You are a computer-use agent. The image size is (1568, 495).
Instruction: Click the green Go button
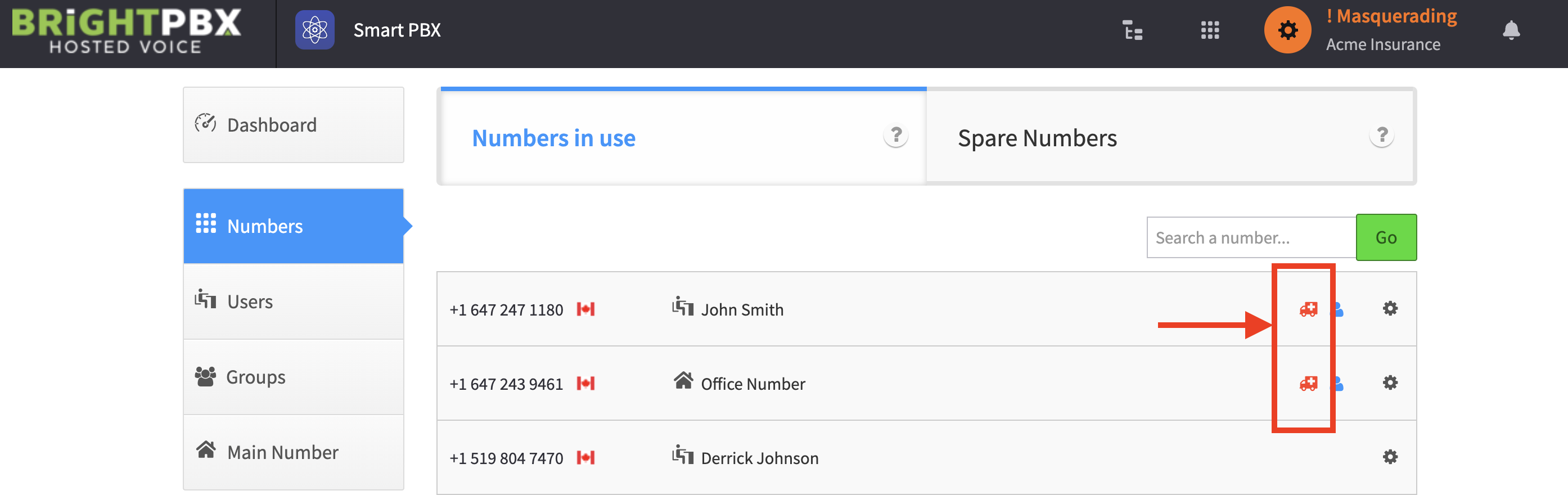(1386, 237)
